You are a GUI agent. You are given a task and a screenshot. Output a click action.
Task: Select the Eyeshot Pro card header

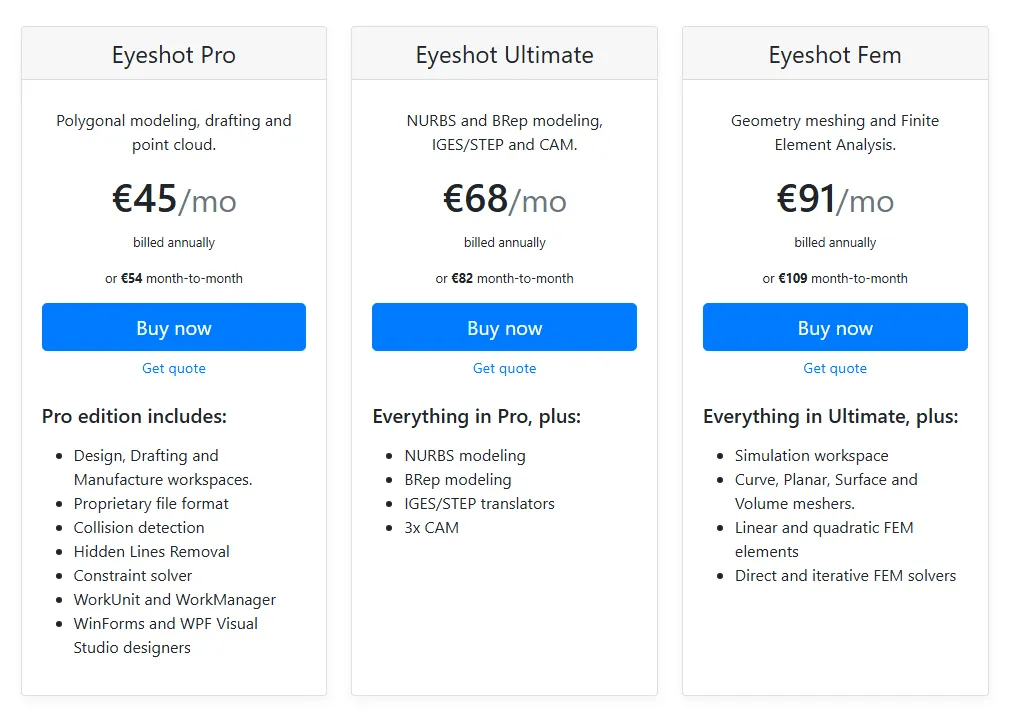coord(174,55)
